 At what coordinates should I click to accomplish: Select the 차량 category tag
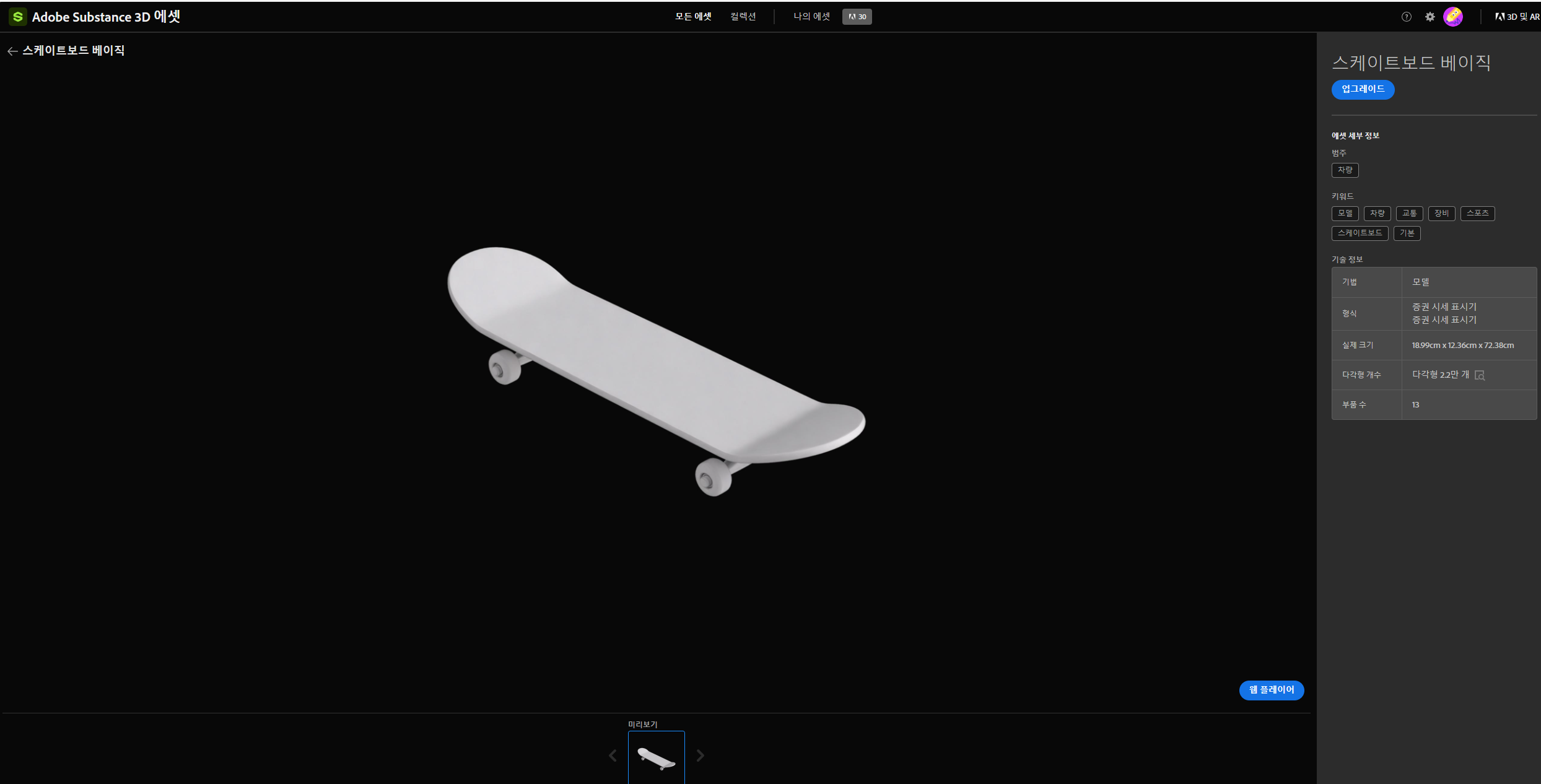(1345, 170)
